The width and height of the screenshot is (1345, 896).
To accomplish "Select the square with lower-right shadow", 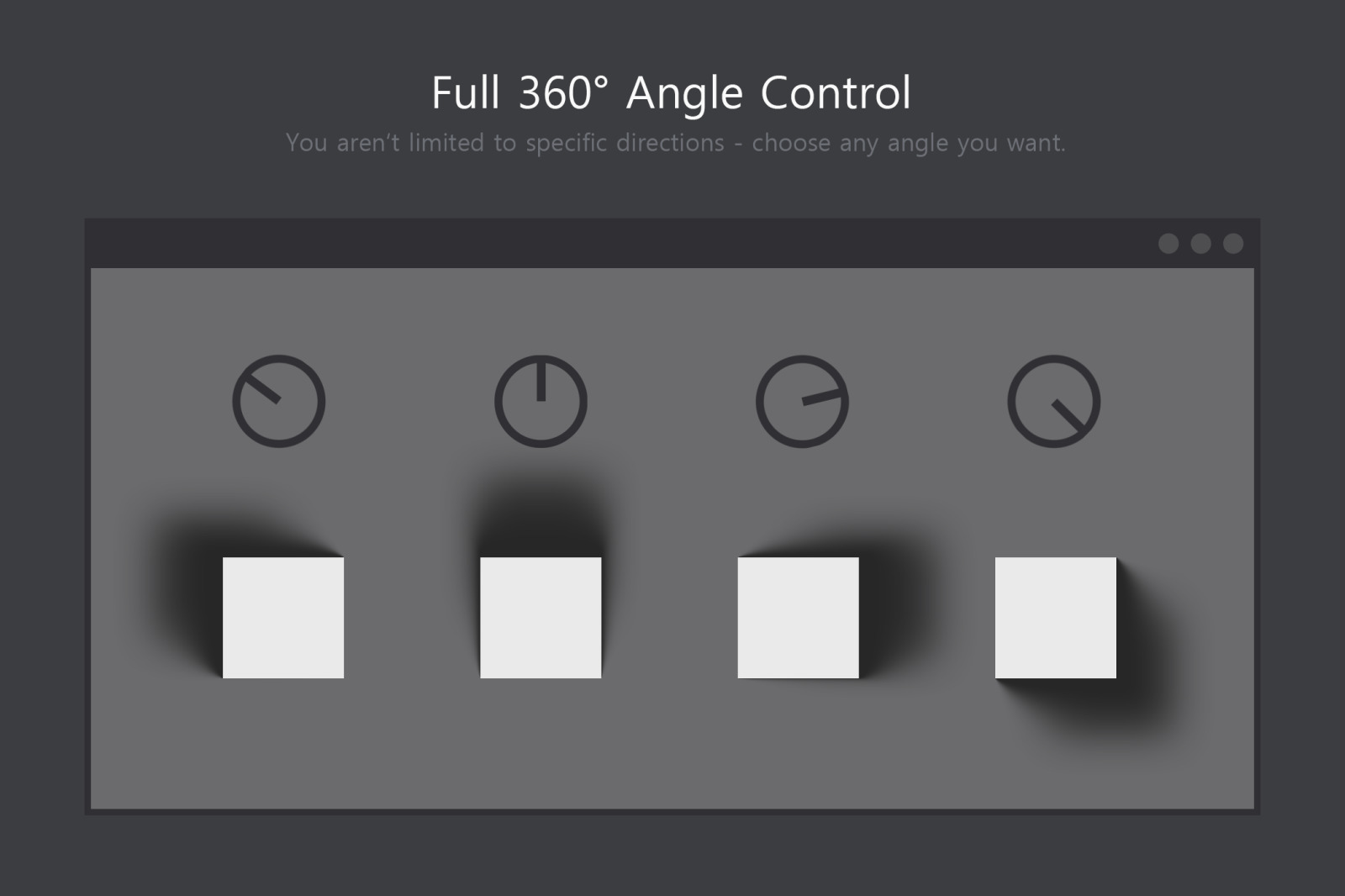I will pos(1056,618).
